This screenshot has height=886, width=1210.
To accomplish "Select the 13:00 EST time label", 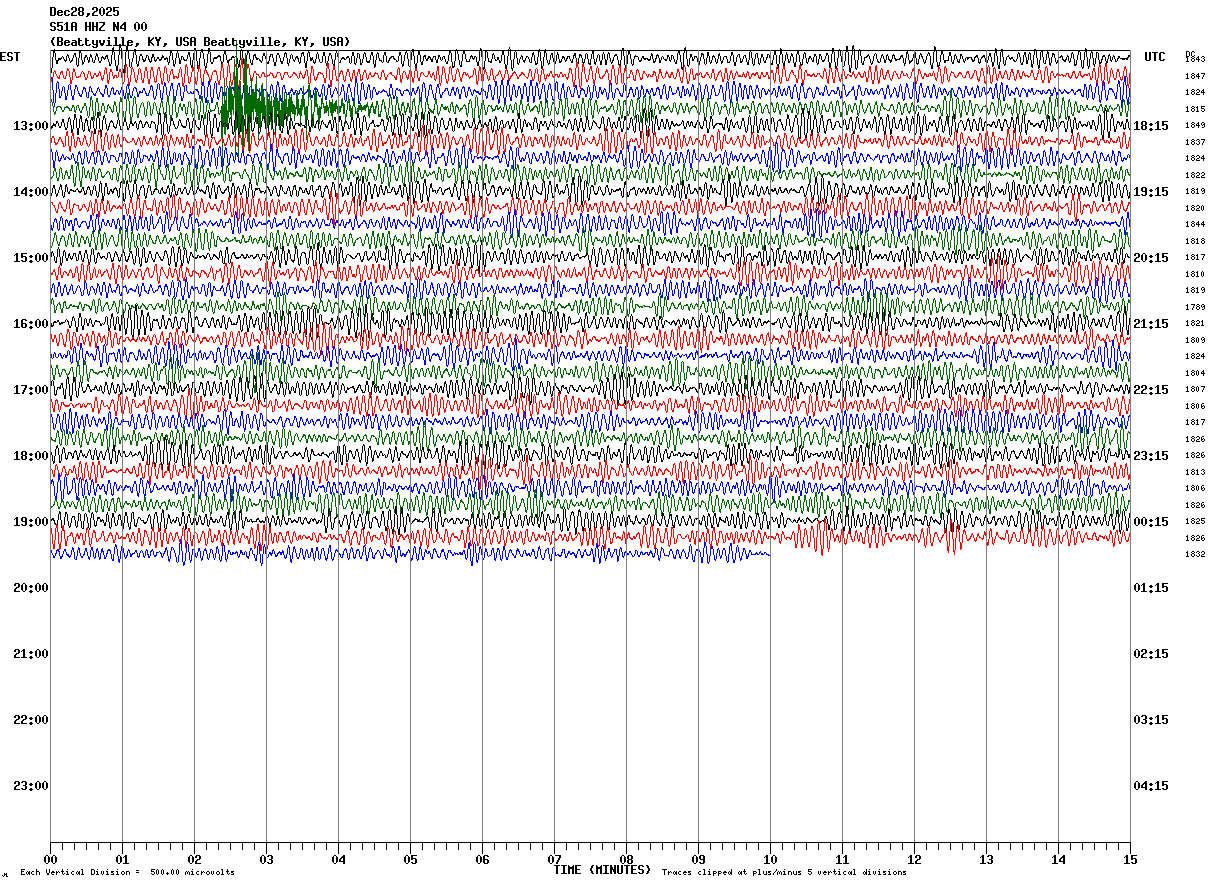I will pyautogui.click(x=31, y=125).
